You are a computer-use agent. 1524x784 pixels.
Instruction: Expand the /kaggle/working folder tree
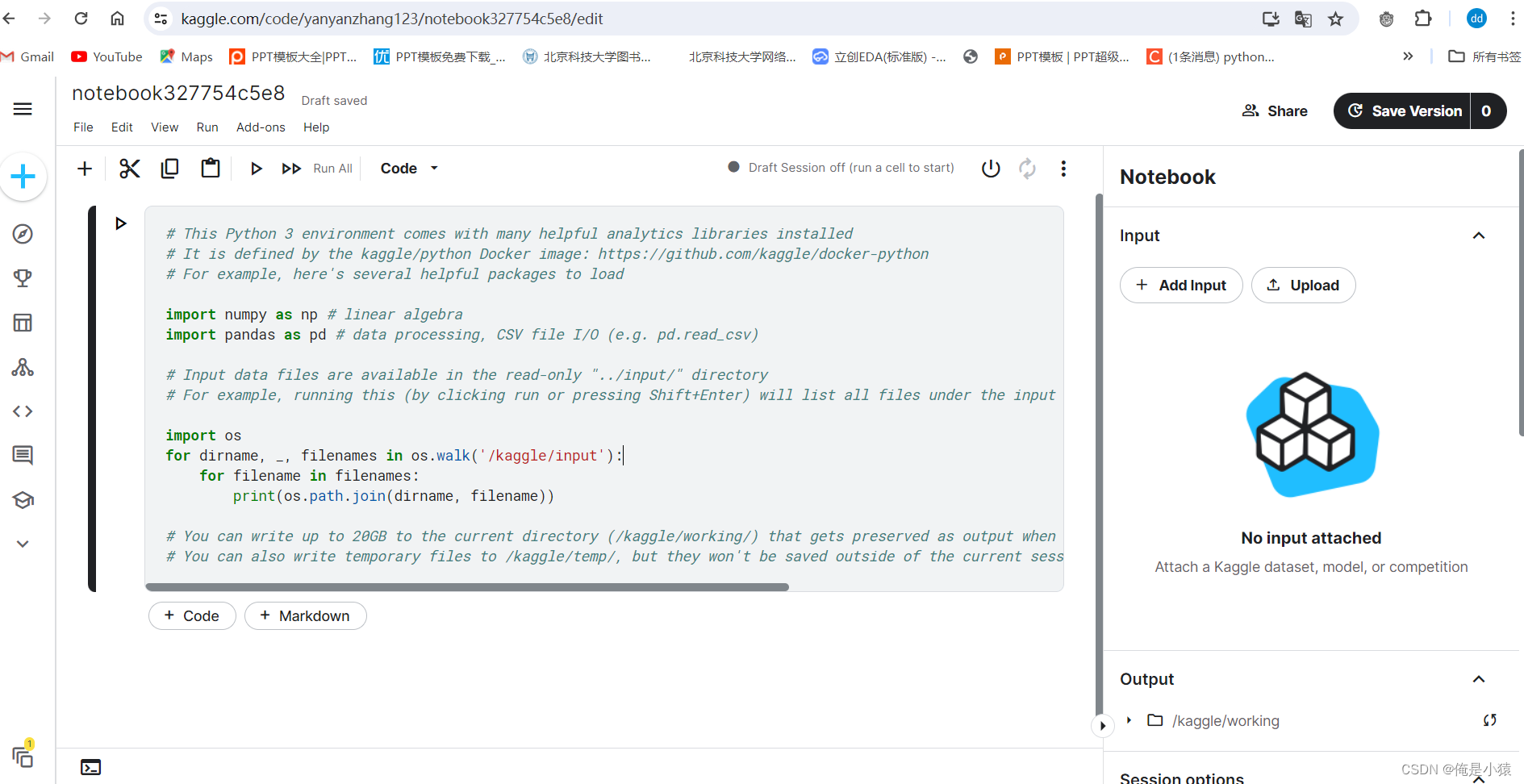pyautogui.click(x=1129, y=720)
